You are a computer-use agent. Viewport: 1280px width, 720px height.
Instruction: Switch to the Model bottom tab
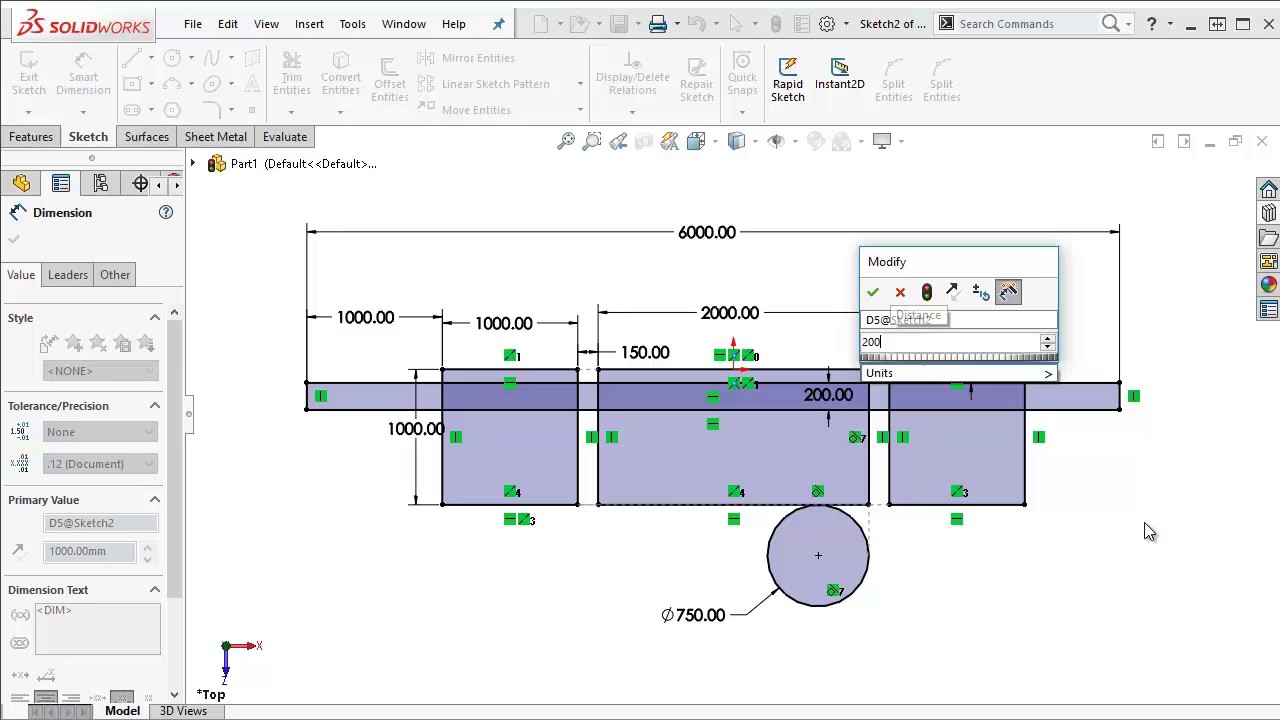tap(122, 711)
